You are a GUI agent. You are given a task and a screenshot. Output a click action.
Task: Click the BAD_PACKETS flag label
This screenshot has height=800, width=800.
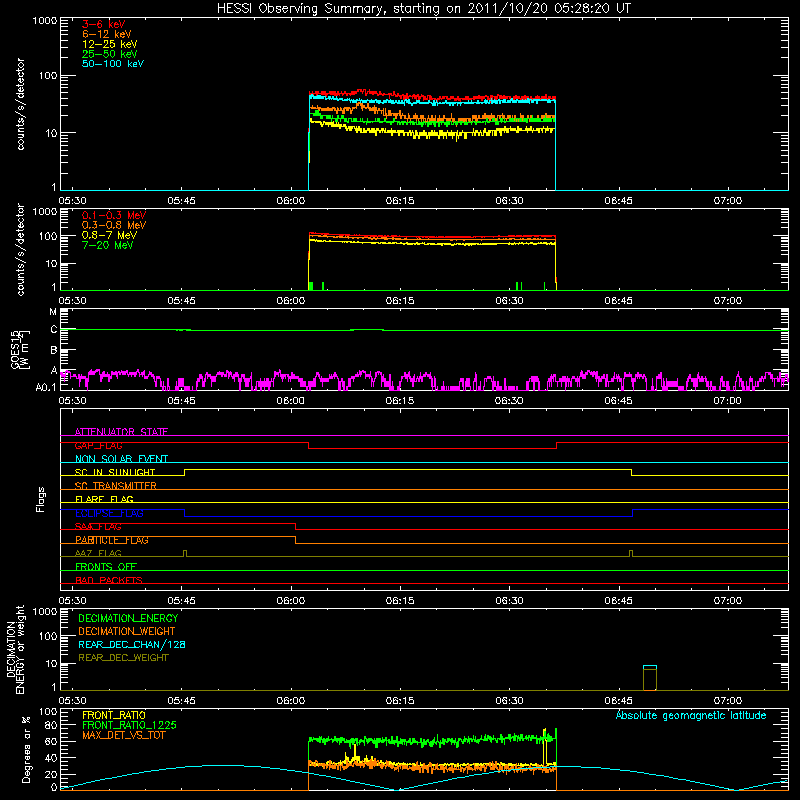(x=109, y=580)
